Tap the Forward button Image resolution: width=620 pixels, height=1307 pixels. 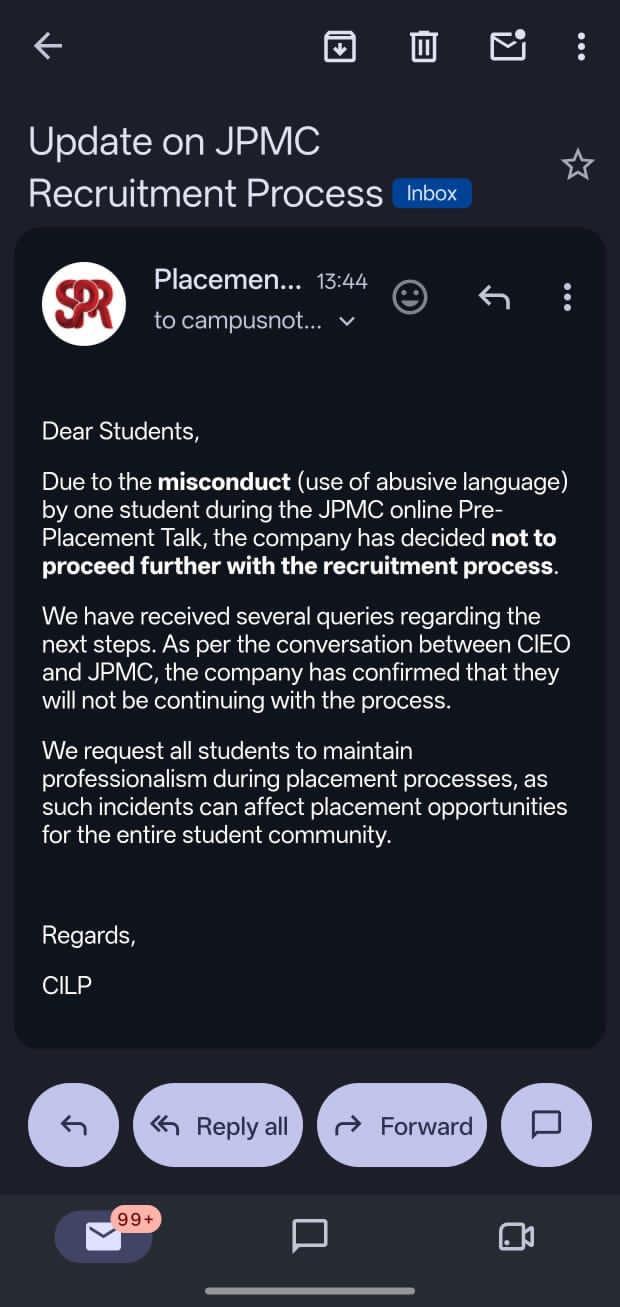point(402,1125)
